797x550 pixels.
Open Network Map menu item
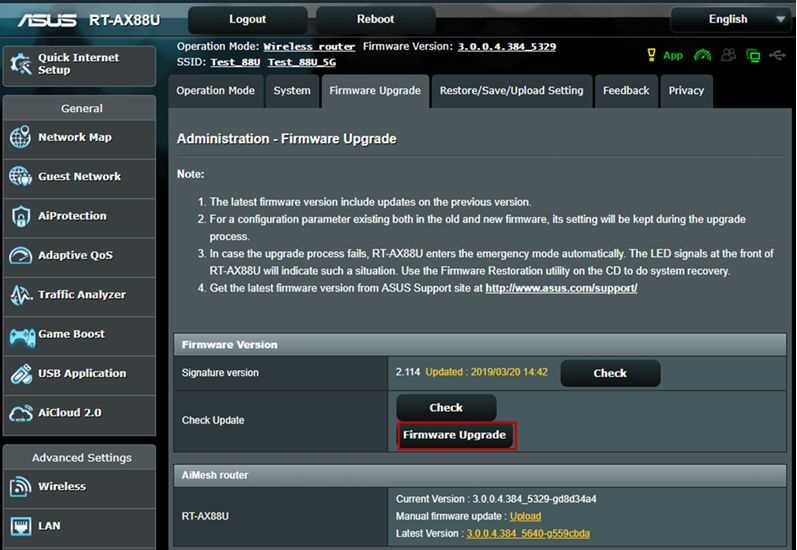[x=79, y=137]
